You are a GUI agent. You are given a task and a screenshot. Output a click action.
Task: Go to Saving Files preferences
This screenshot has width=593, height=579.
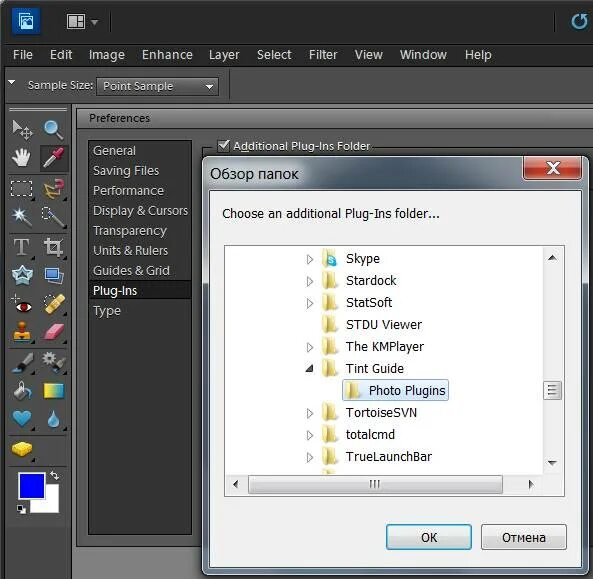pos(126,171)
